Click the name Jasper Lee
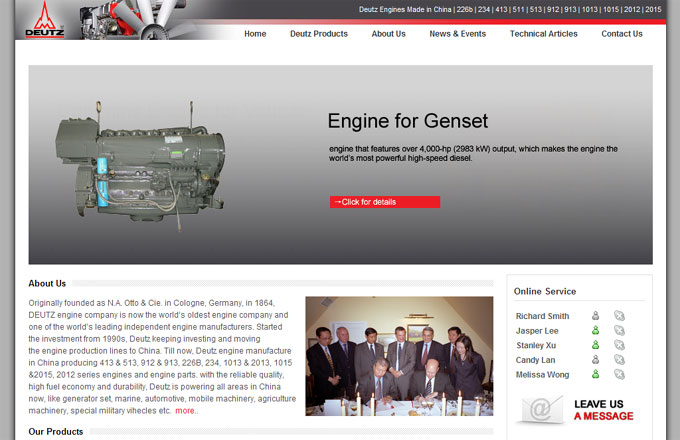Screen dimensions: 680x440 pyautogui.click(x=537, y=331)
